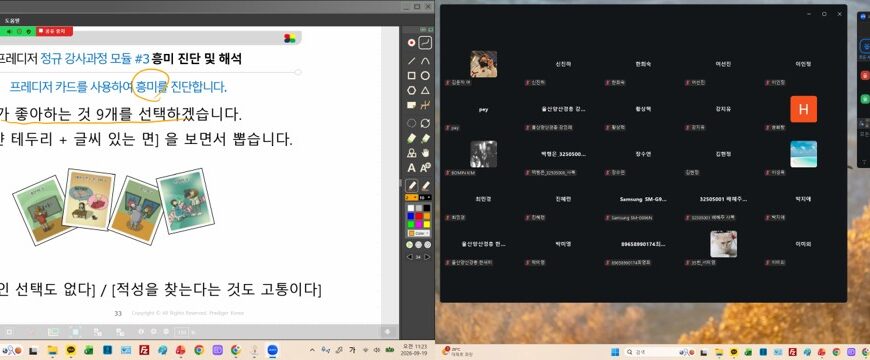The width and height of the screenshot is (870, 360).
Task: Click the rotate refresh arrow tool
Action: point(425,123)
